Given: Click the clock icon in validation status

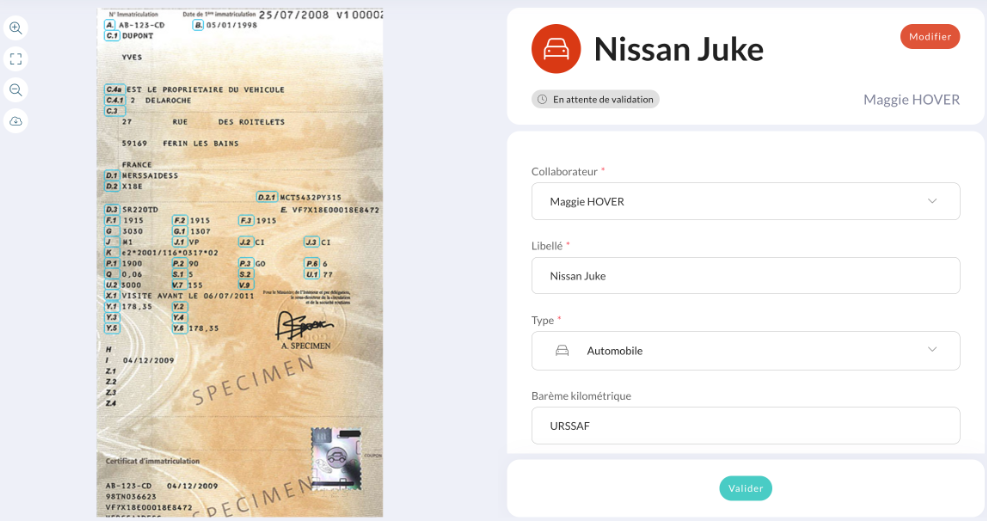Looking at the screenshot, I should point(542,99).
